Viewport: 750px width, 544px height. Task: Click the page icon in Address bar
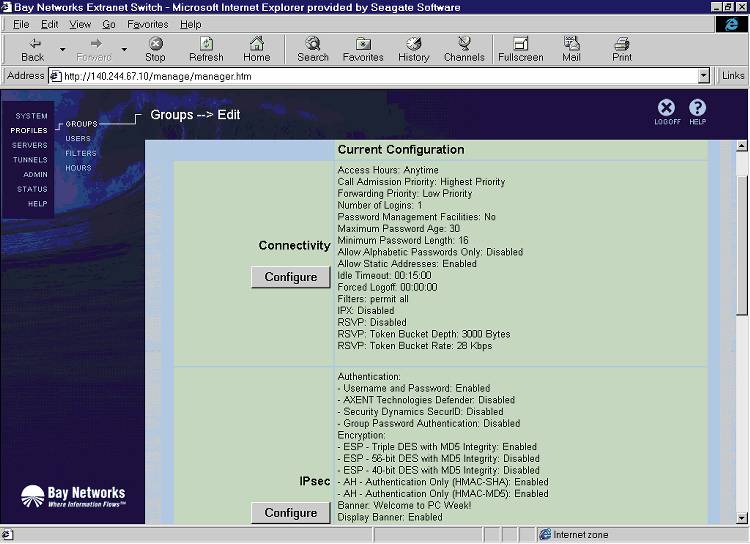56,76
